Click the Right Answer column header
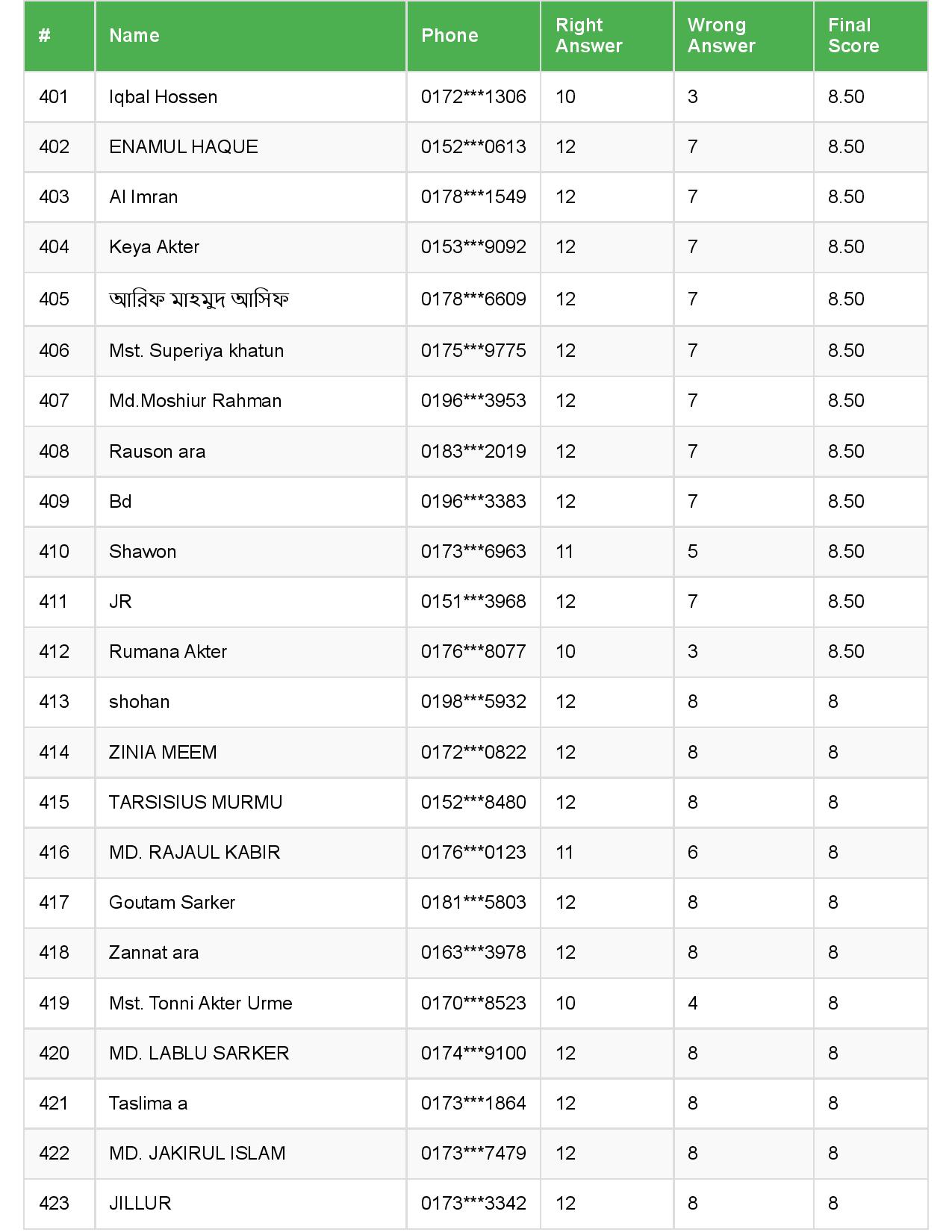Image resolution: width=952 pixels, height=1232 pixels. [588, 36]
